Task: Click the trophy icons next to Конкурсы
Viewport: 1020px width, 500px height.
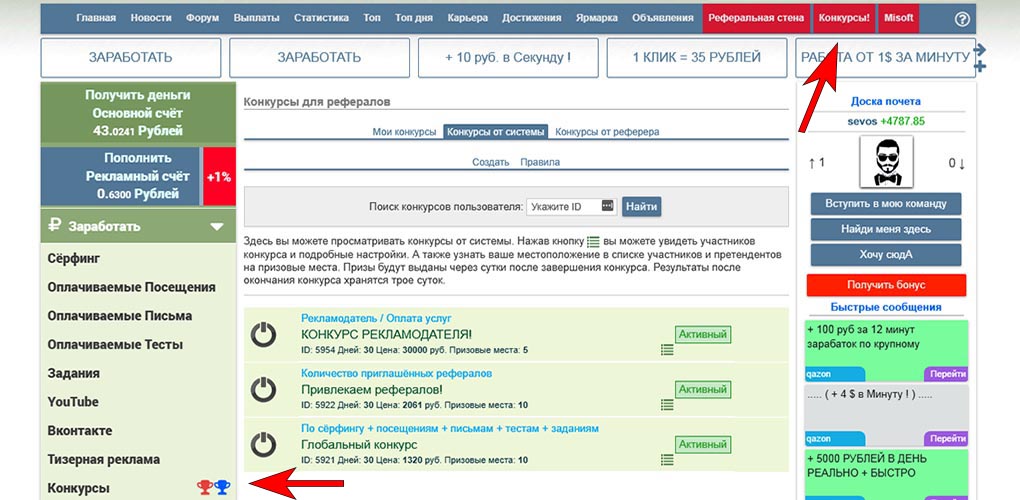Action: pyautogui.click(x=213, y=487)
